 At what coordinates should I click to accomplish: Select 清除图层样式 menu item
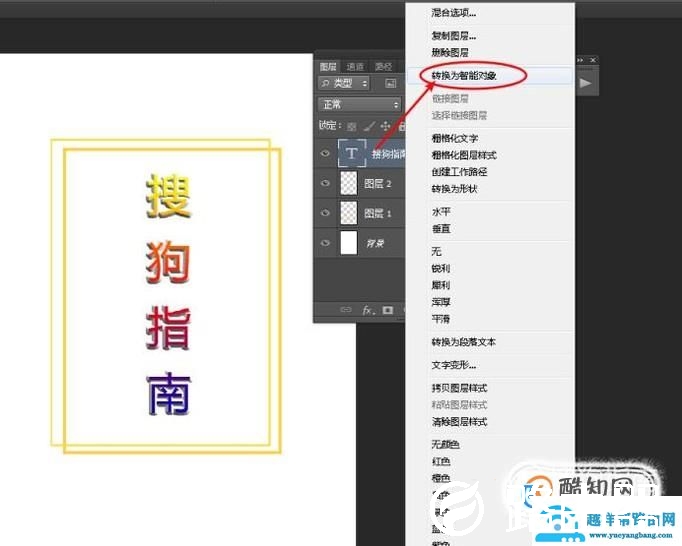459,422
